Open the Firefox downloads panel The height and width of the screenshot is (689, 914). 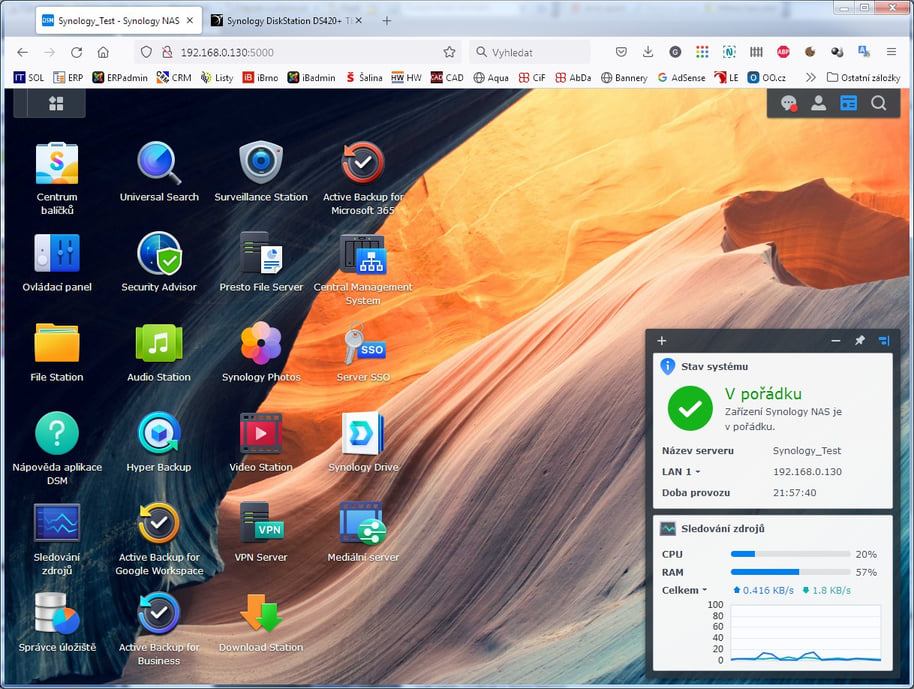pos(648,52)
